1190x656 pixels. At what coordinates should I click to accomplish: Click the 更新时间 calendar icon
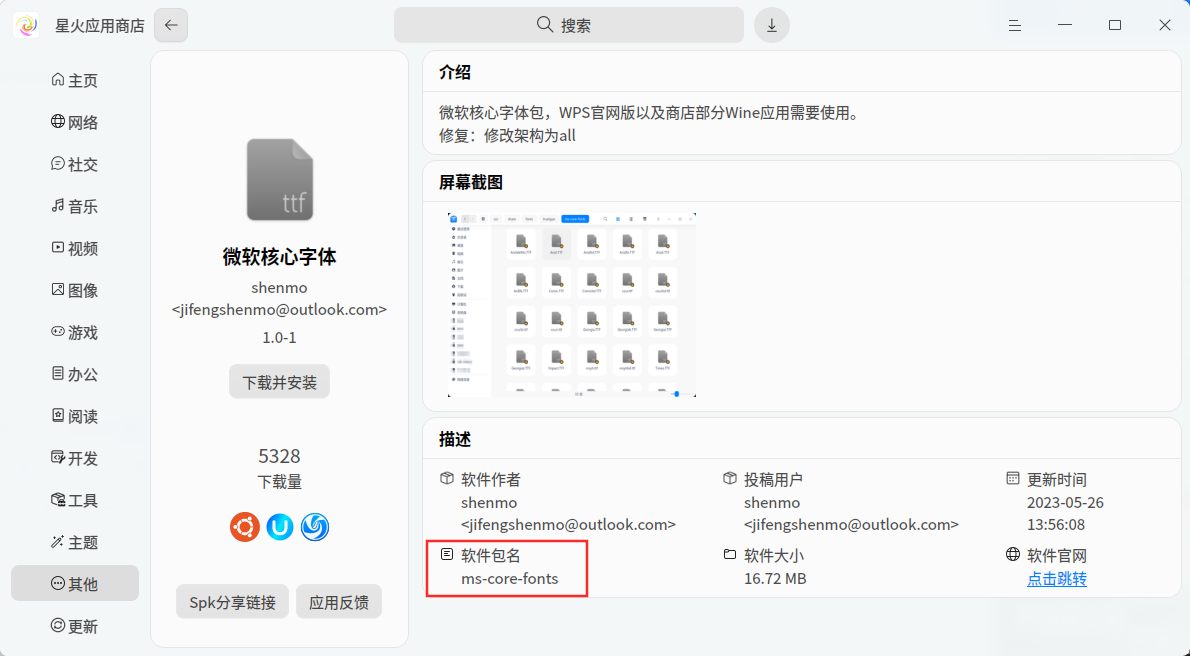pyautogui.click(x=1012, y=478)
